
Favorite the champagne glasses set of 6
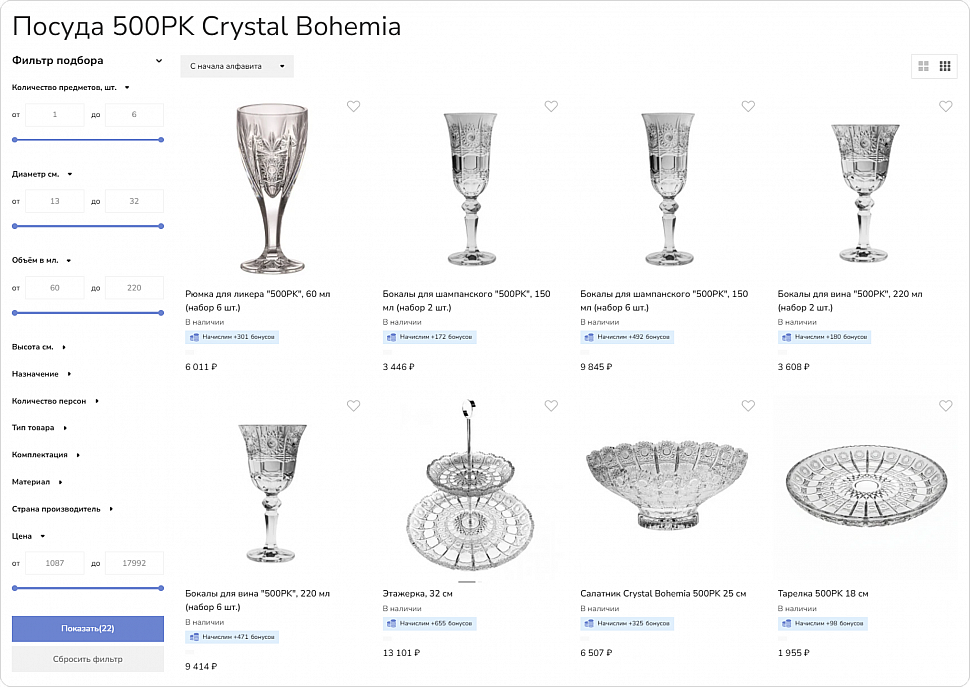[748, 106]
